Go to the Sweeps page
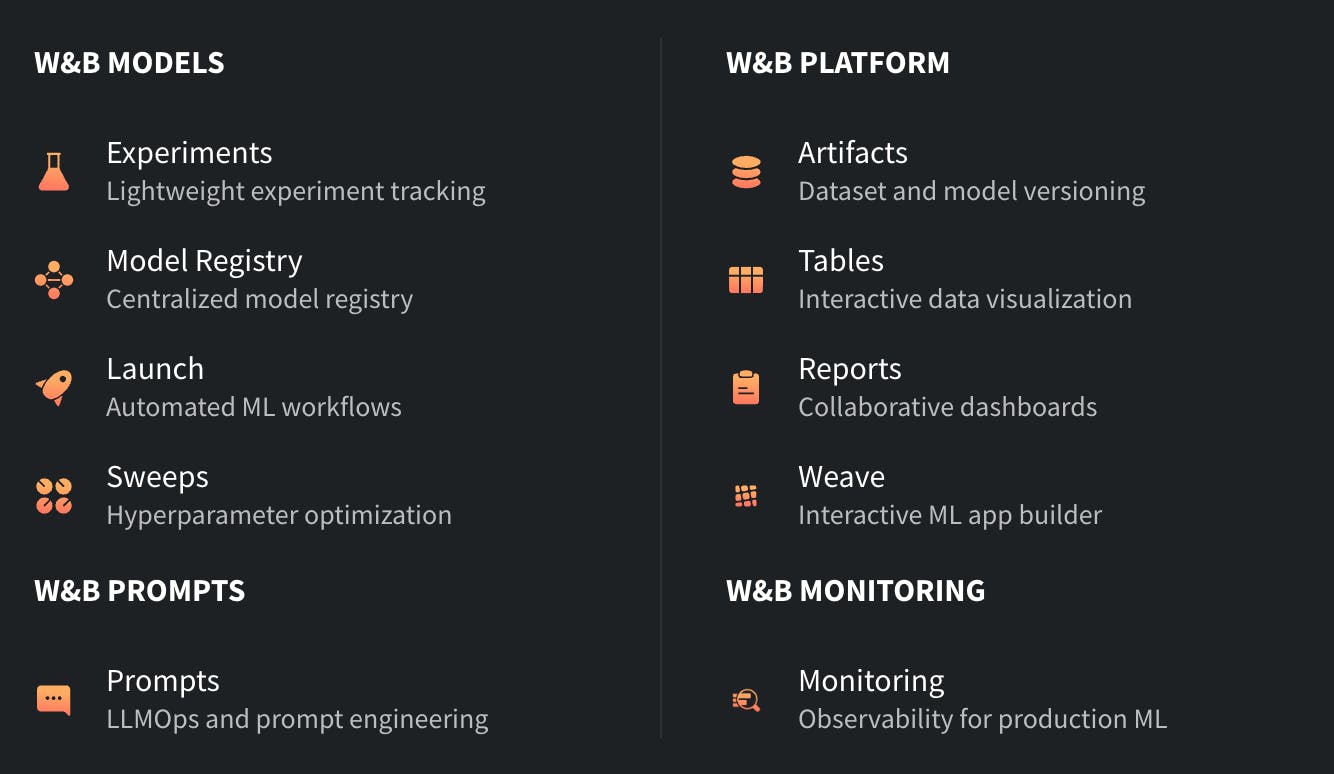 [158, 477]
